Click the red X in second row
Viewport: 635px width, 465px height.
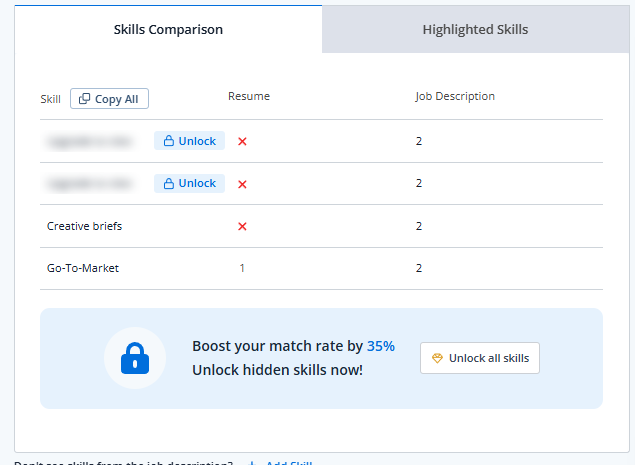(x=242, y=184)
